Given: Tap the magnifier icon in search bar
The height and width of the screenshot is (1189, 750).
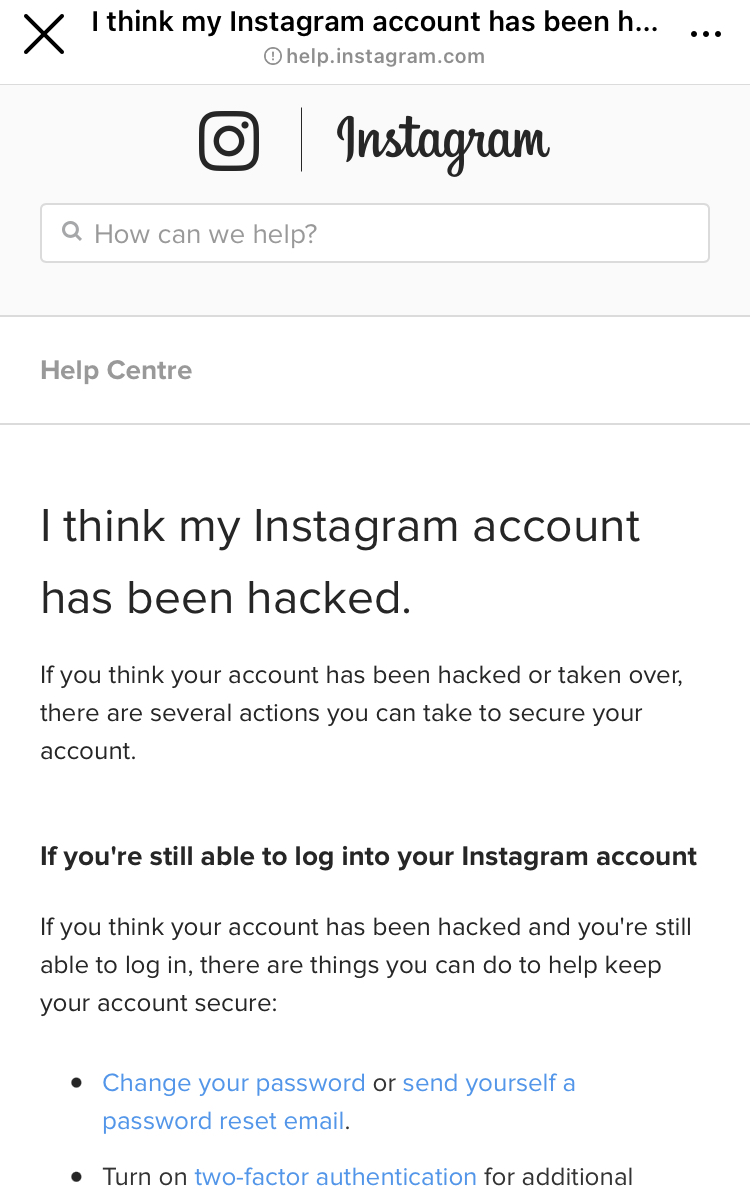Looking at the screenshot, I should pyautogui.click(x=72, y=232).
